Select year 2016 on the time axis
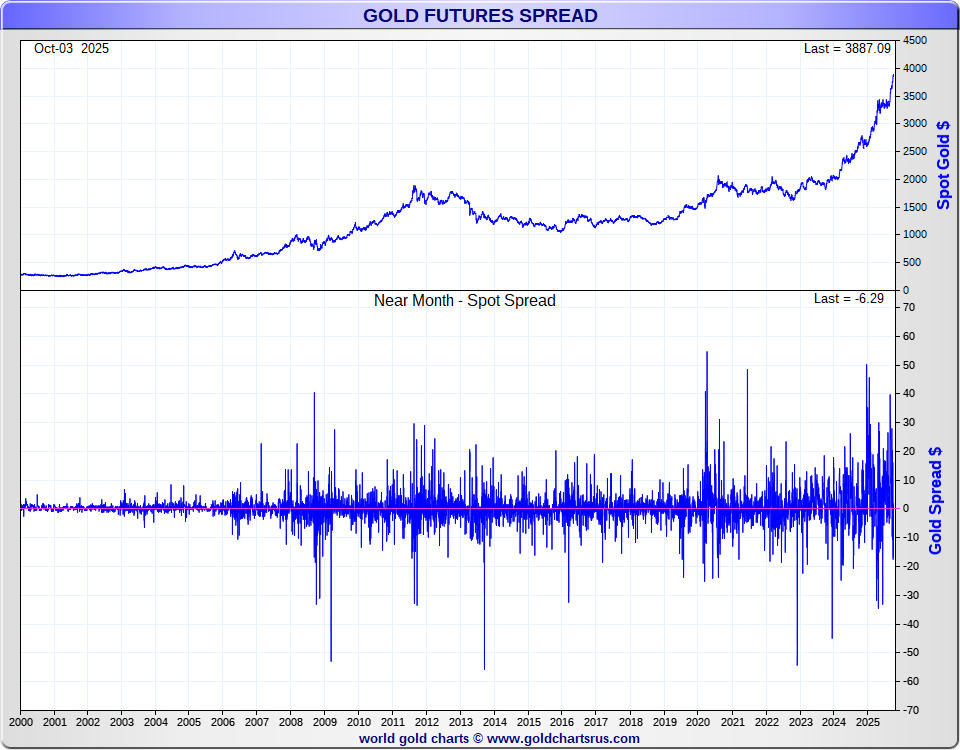The image size is (960, 750). [x=562, y=722]
